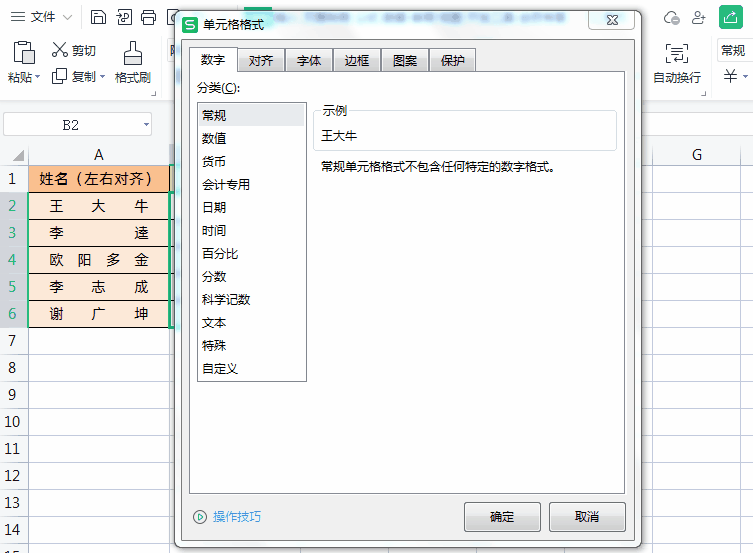Viewport: 753px width, 553px height.
Task: Click cell containing 谢 广 坤
Action: pos(98,313)
